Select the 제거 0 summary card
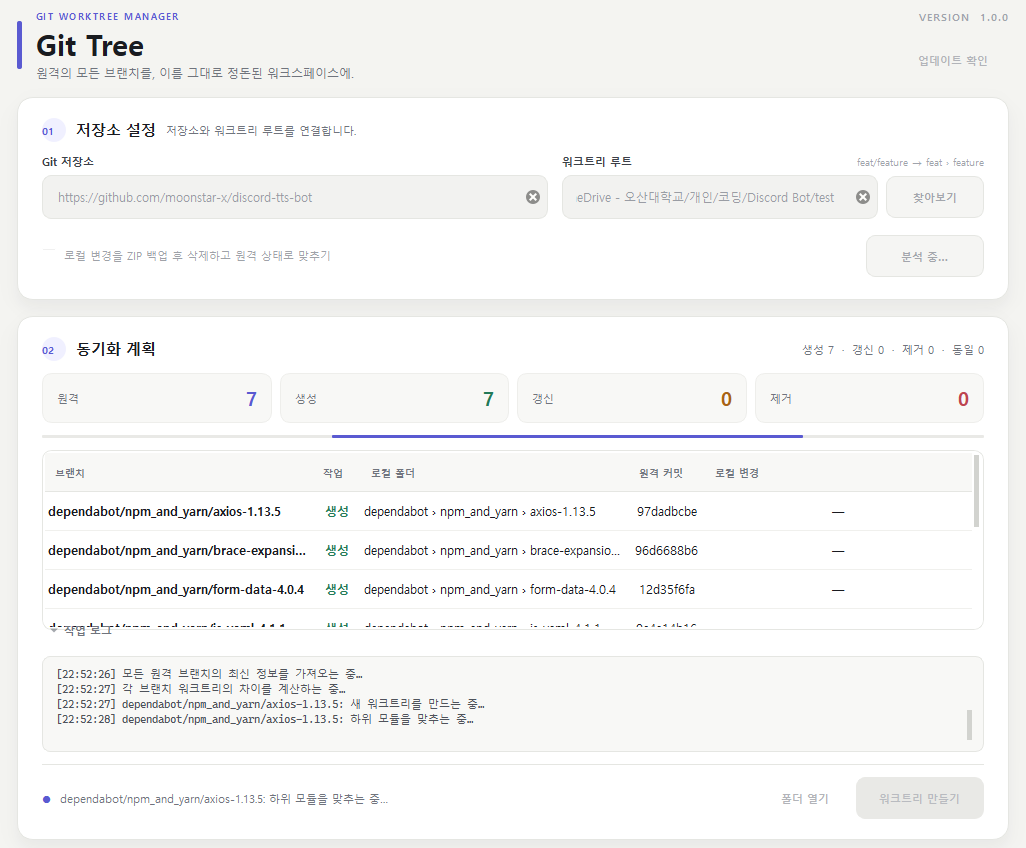Image resolution: width=1026 pixels, height=848 pixels. point(869,398)
